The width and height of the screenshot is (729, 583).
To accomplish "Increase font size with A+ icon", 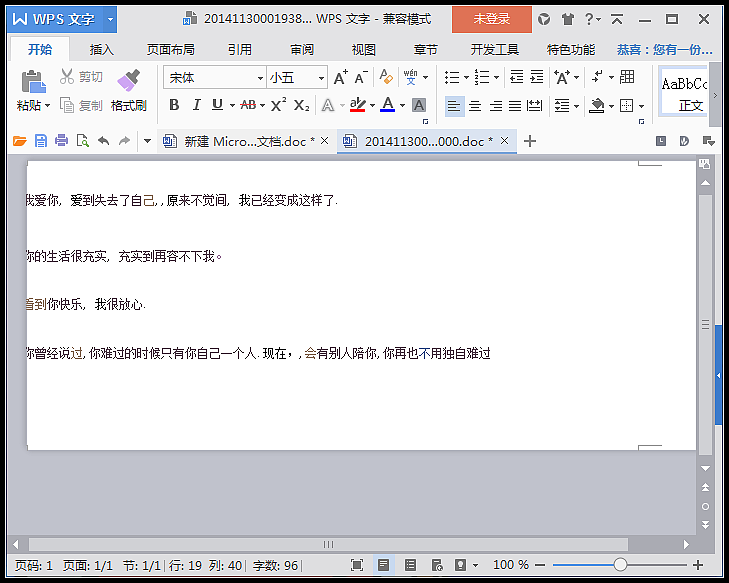I will [340, 78].
